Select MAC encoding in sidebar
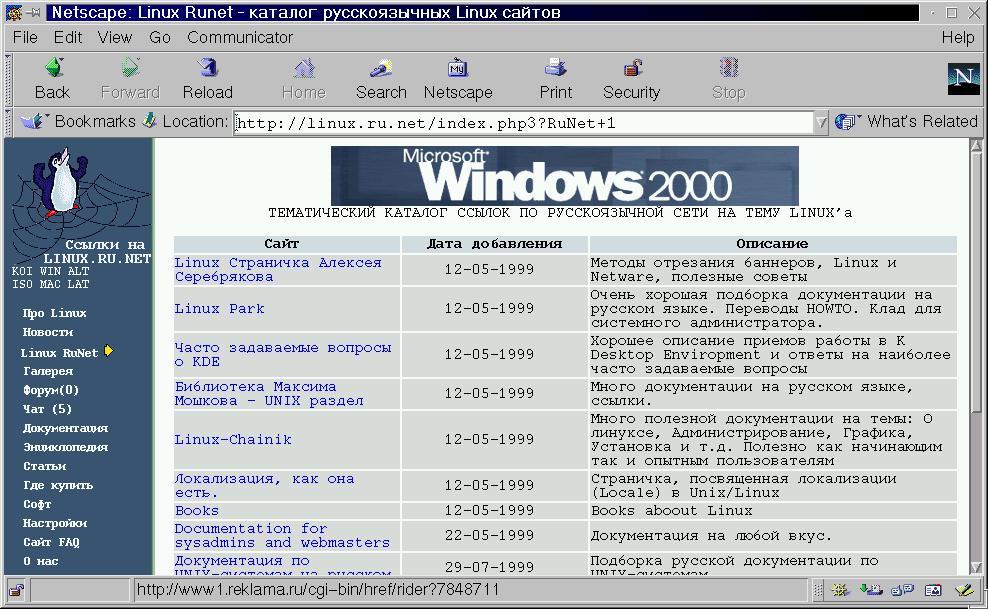This screenshot has width=988, height=609. [x=50, y=284]
